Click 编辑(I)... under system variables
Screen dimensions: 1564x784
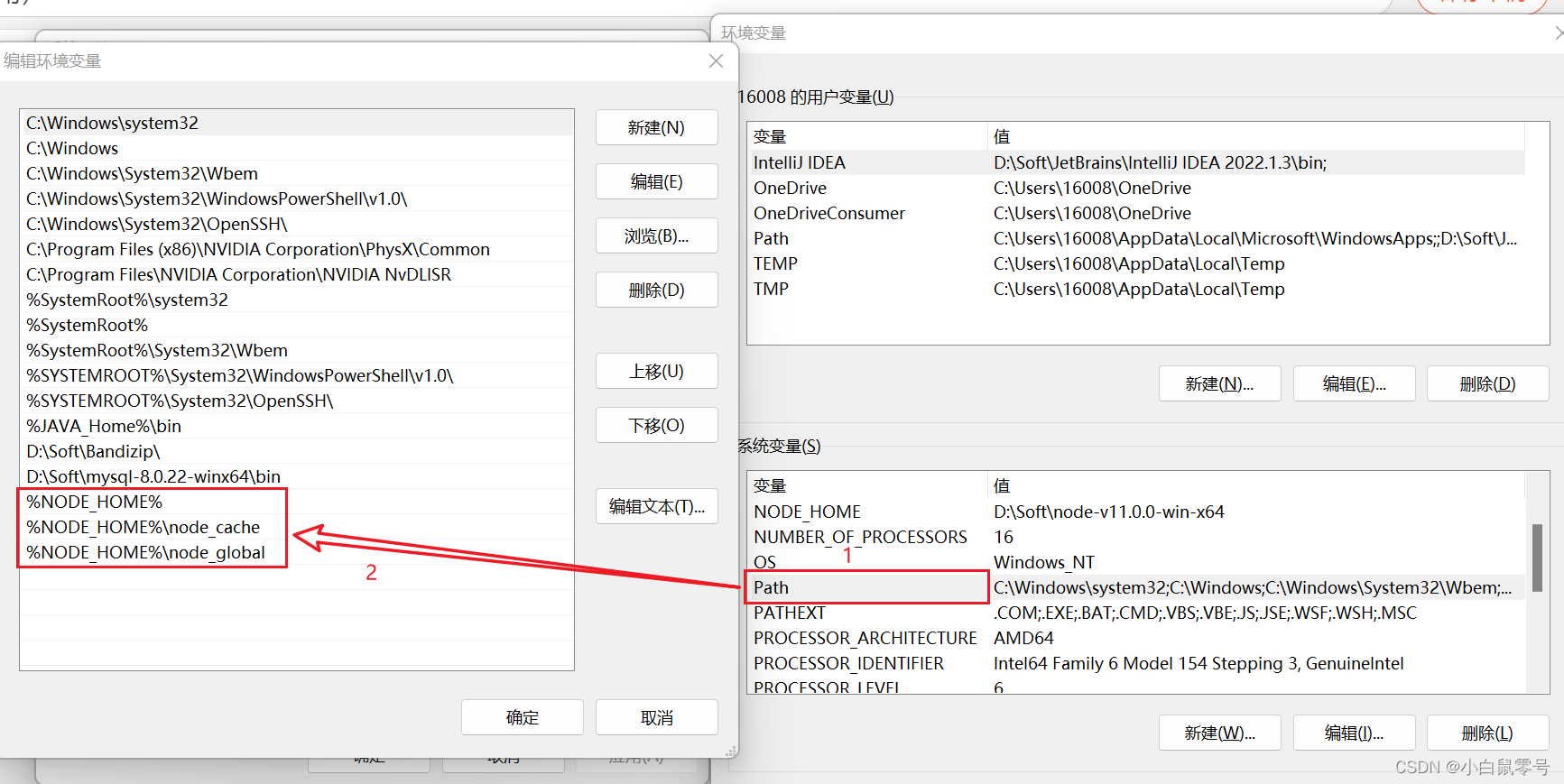click(1354, 733)
